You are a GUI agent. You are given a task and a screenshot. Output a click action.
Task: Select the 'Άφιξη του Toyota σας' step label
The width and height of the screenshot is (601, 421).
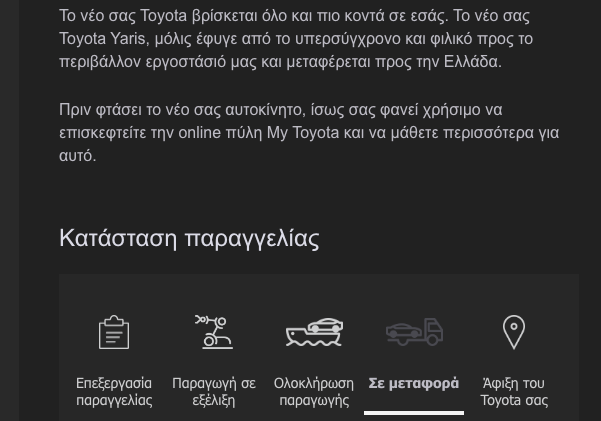pos(514,391)
